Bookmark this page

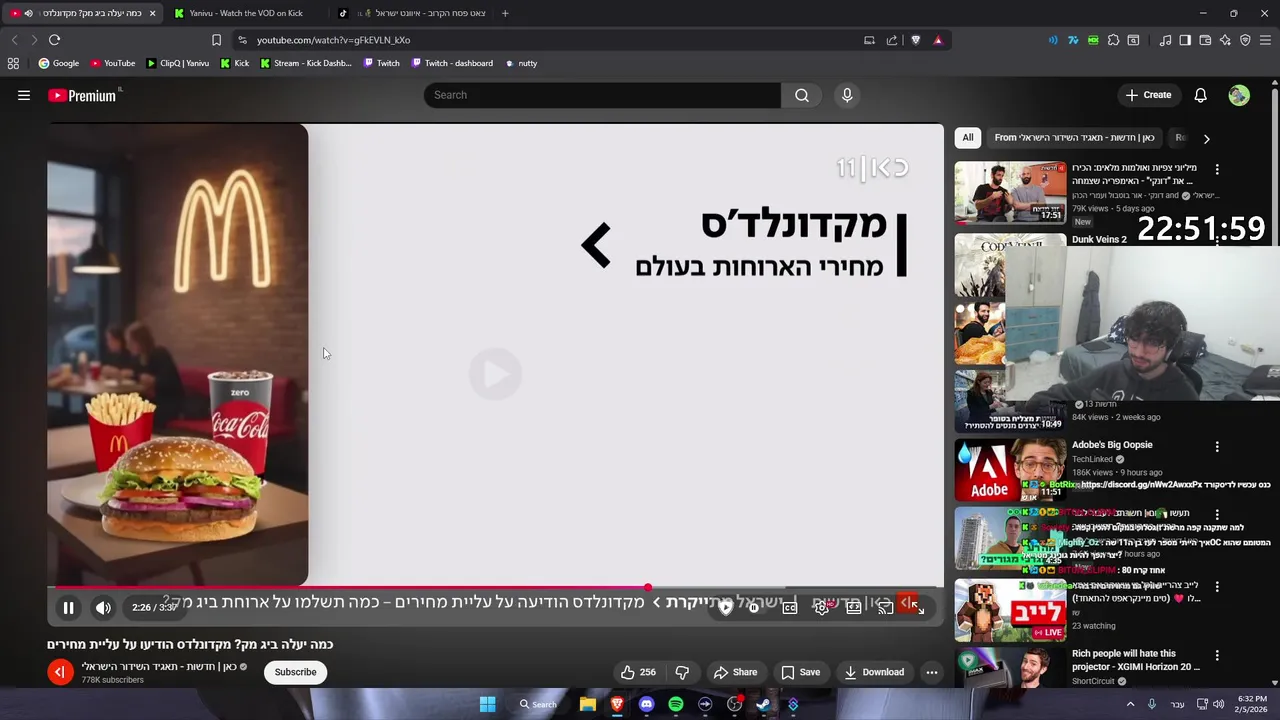216,40
